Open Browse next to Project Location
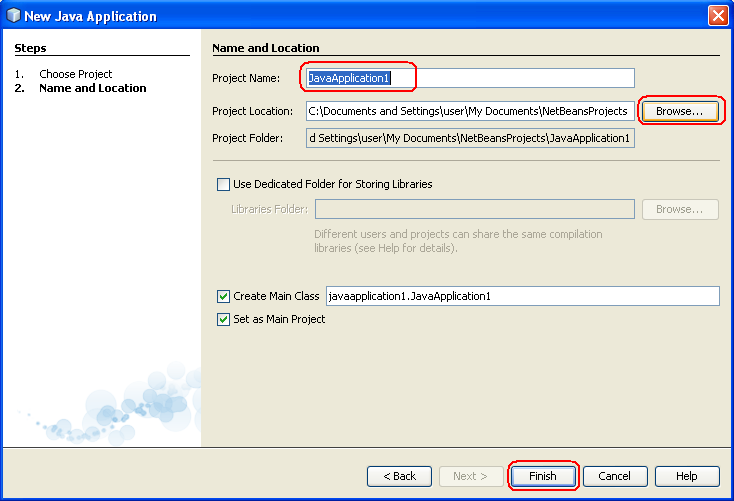The image size is (734, 501). [680, 111]
